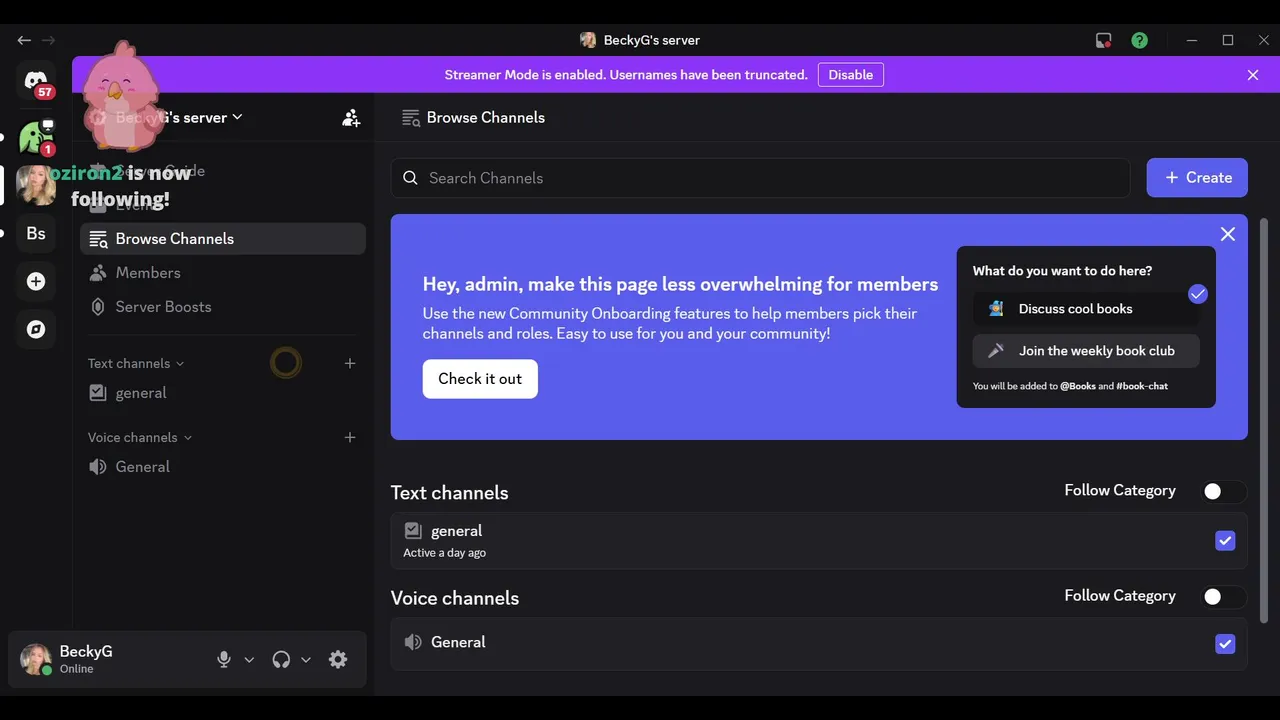The width and height of the screenshot is (1280, 720).
Task: Click the Voice channels section heading
Action: point(455,598)
